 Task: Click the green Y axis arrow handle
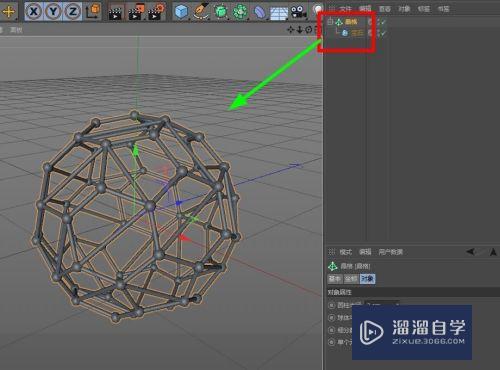pyautogui.click(x=135, y=151)
